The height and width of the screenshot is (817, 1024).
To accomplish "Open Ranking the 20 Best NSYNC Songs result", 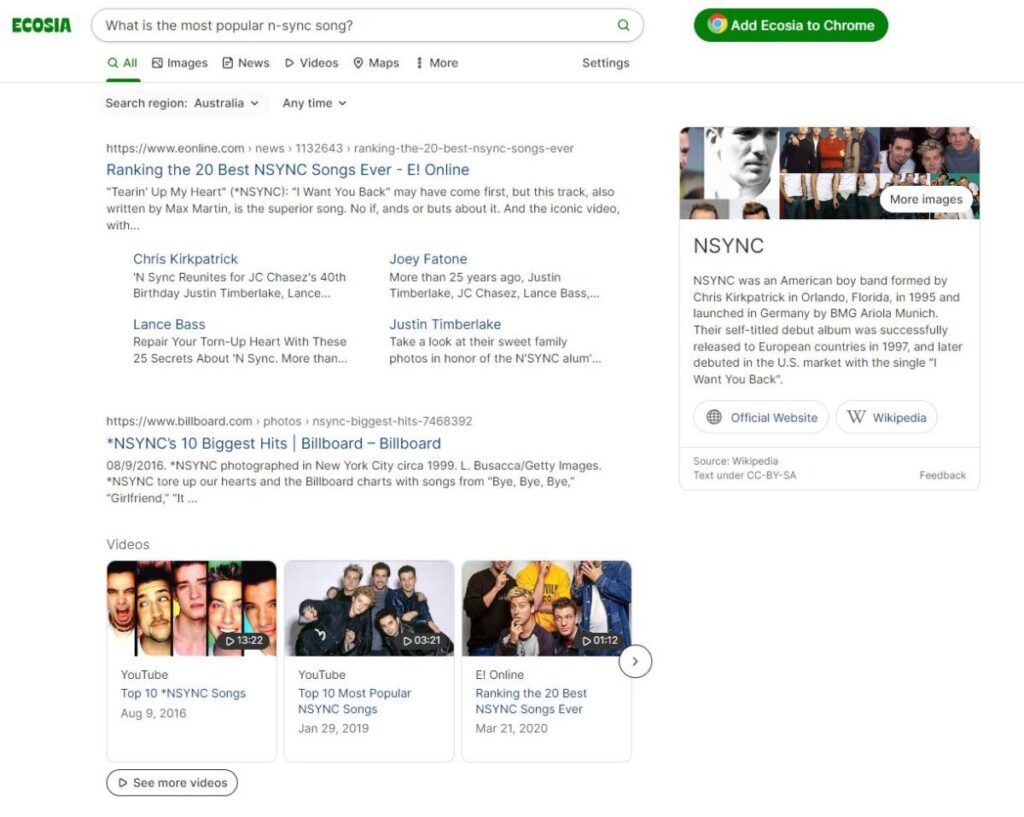I will pos(287,170).
